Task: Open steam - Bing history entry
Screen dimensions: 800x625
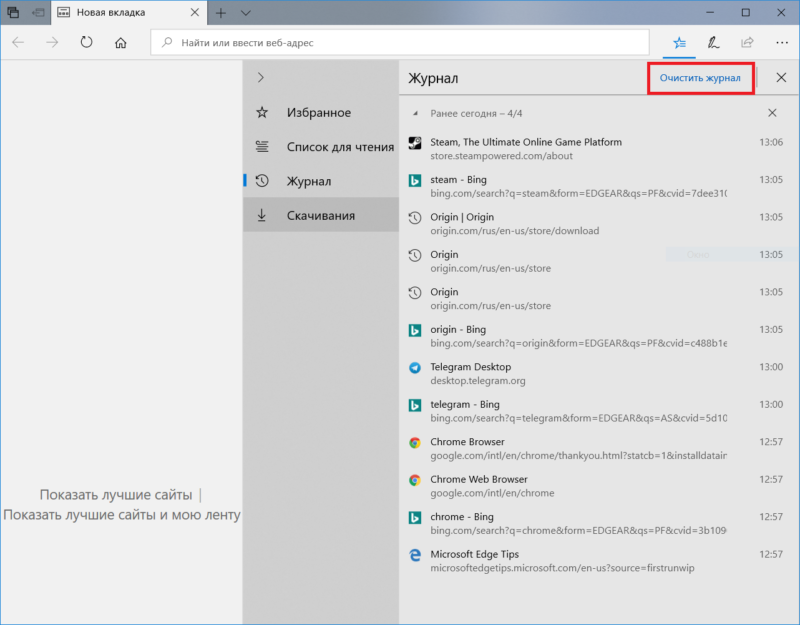Action: [598, 186]
